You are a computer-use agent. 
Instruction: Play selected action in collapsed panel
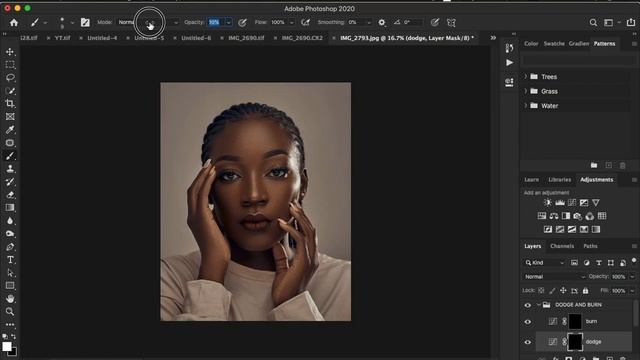pos(509,63)
